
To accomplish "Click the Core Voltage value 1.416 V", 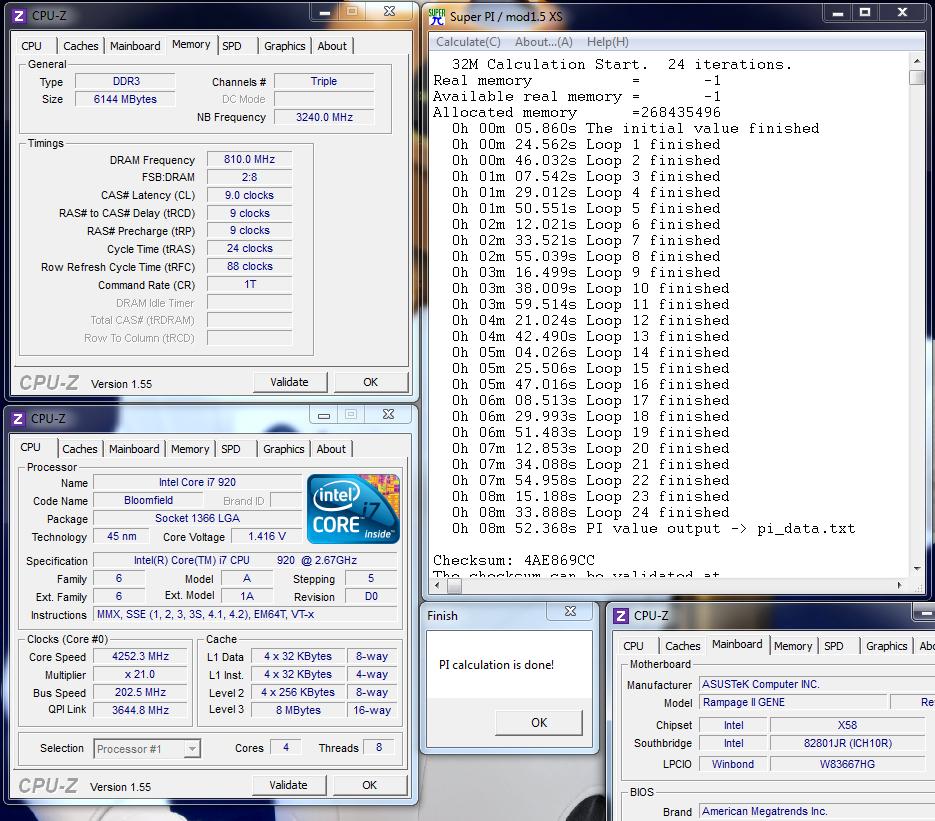I will [x=267, y=536].
